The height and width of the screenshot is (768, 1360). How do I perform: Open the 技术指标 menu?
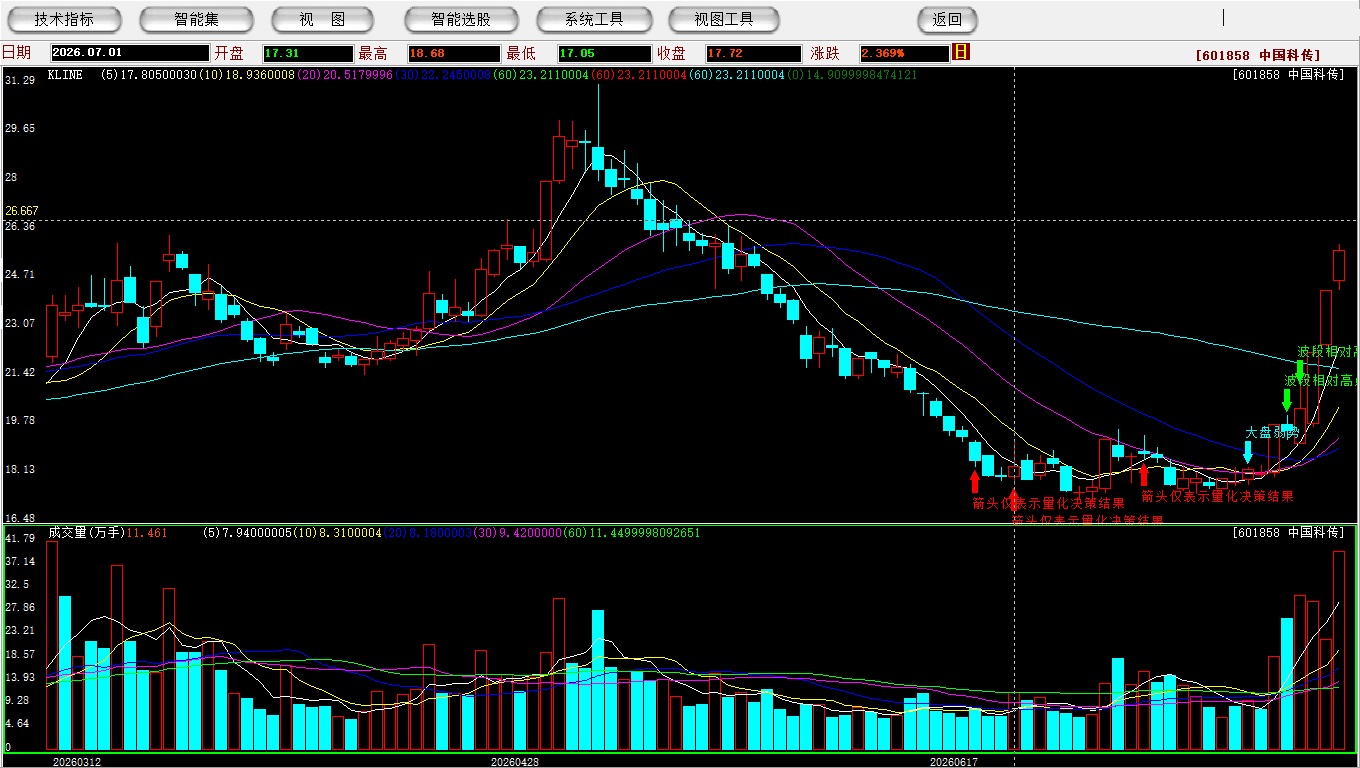tap(64, 19)
